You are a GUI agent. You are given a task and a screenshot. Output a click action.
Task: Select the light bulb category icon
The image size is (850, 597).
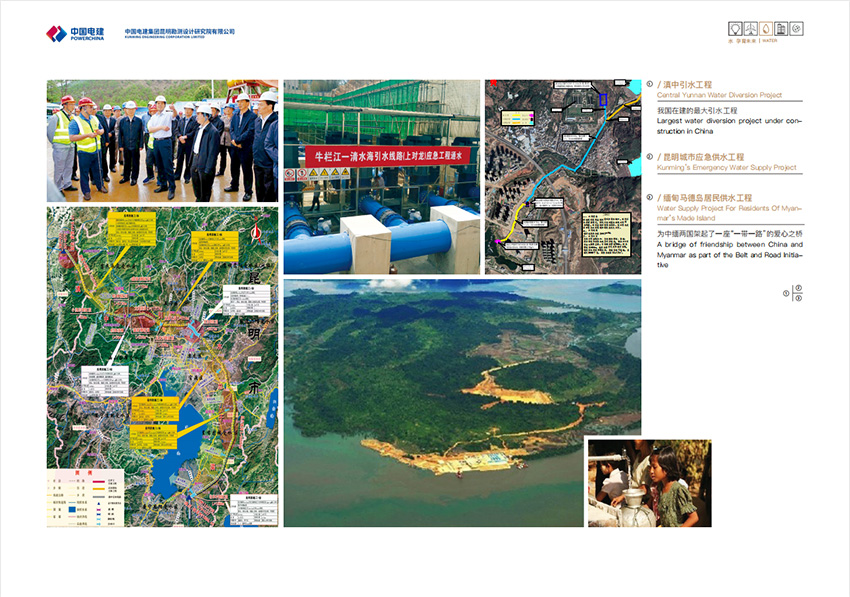click(x=734, y=29)
